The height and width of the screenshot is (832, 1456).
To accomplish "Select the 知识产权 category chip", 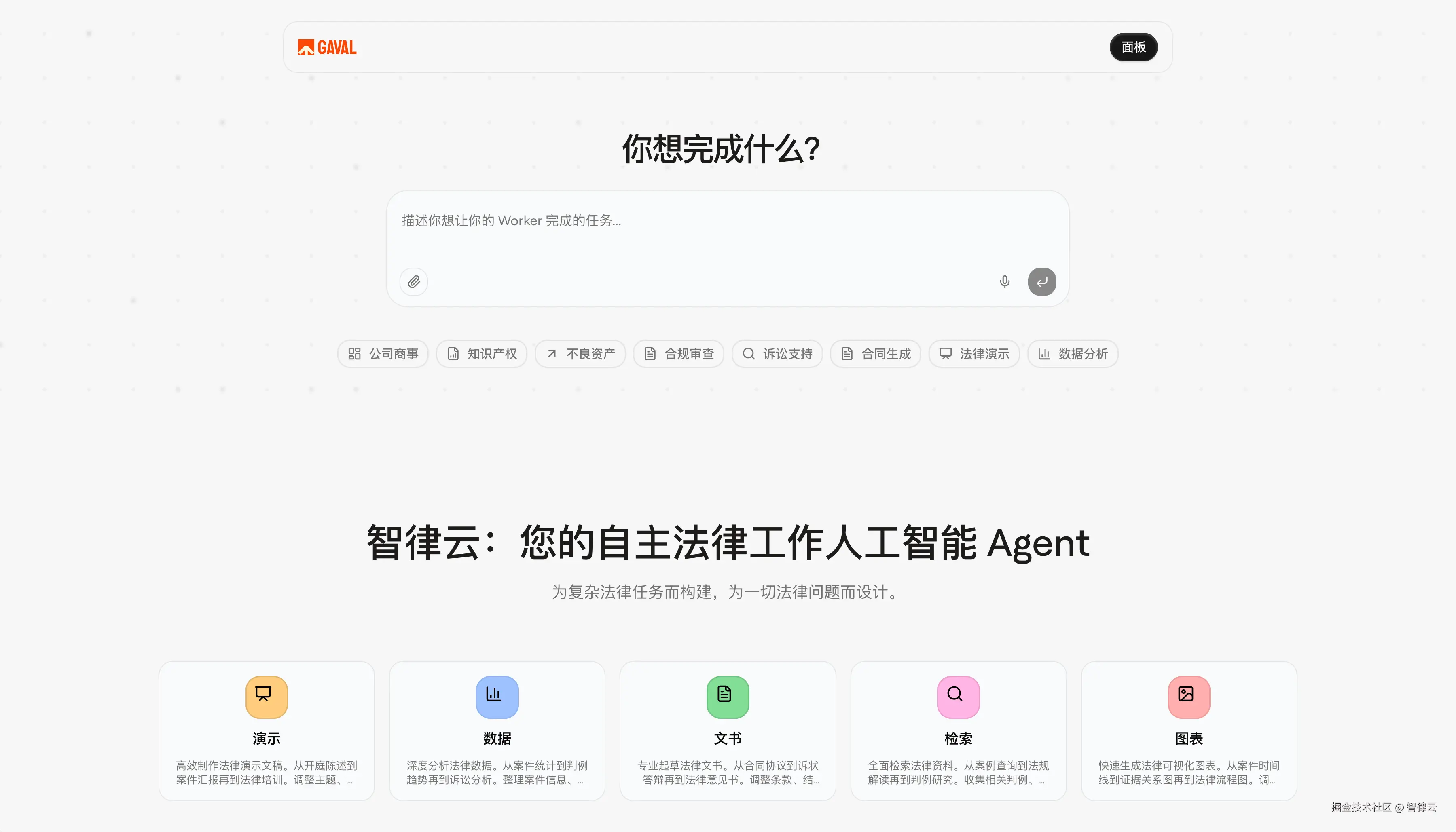I will (x=481, y=354).
